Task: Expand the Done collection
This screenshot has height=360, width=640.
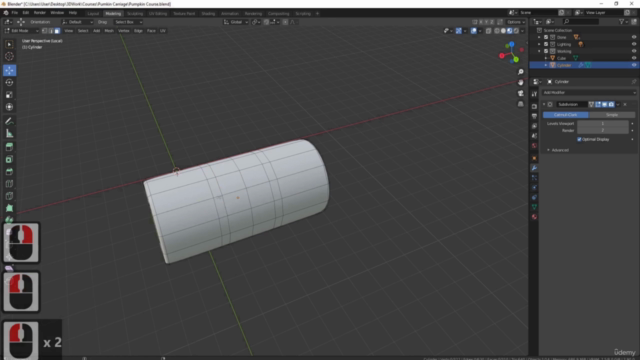Action: pos(539,37)
